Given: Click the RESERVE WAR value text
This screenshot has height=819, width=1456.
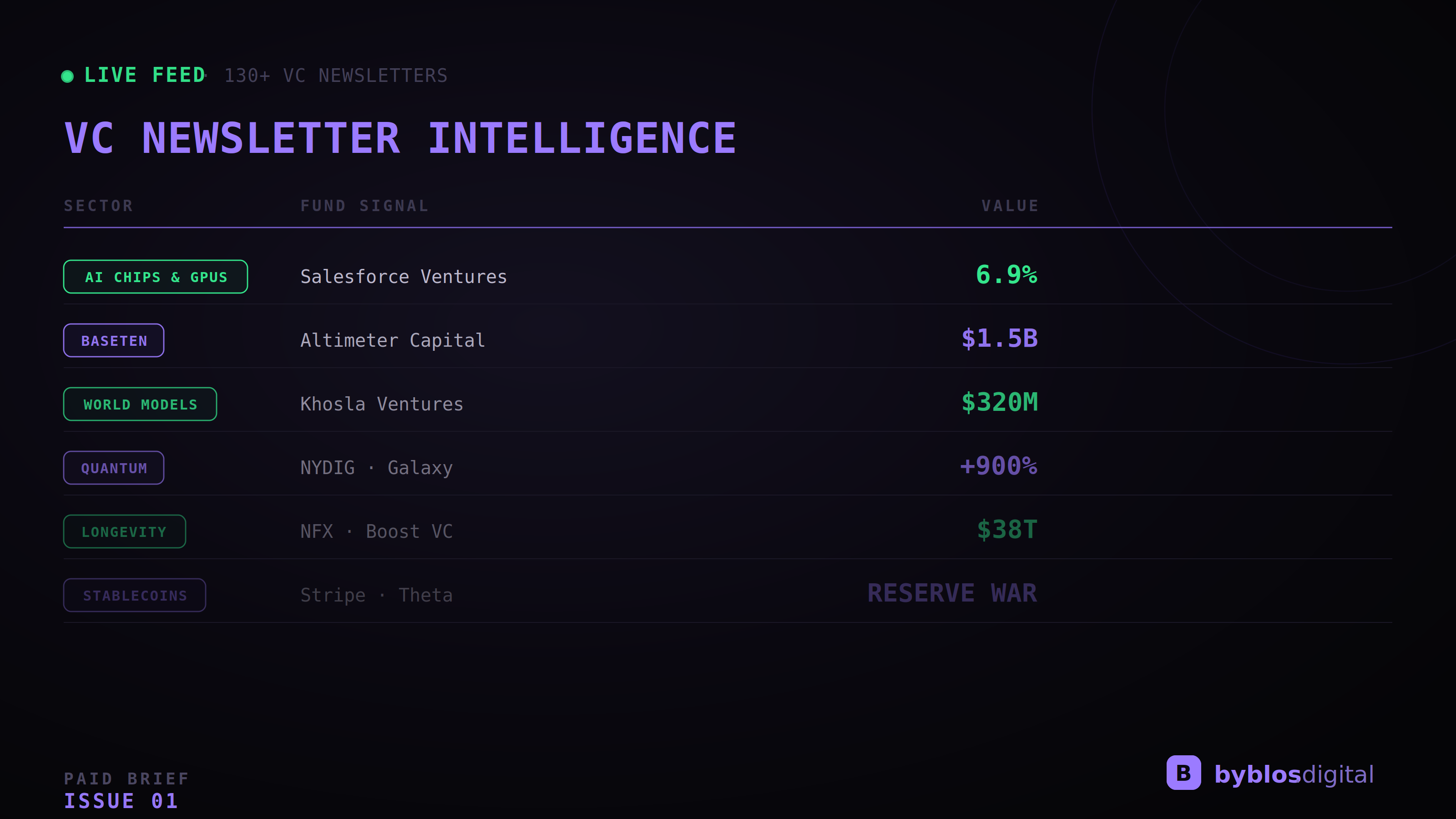Looking at the screenshot, I should coord(952,593).
